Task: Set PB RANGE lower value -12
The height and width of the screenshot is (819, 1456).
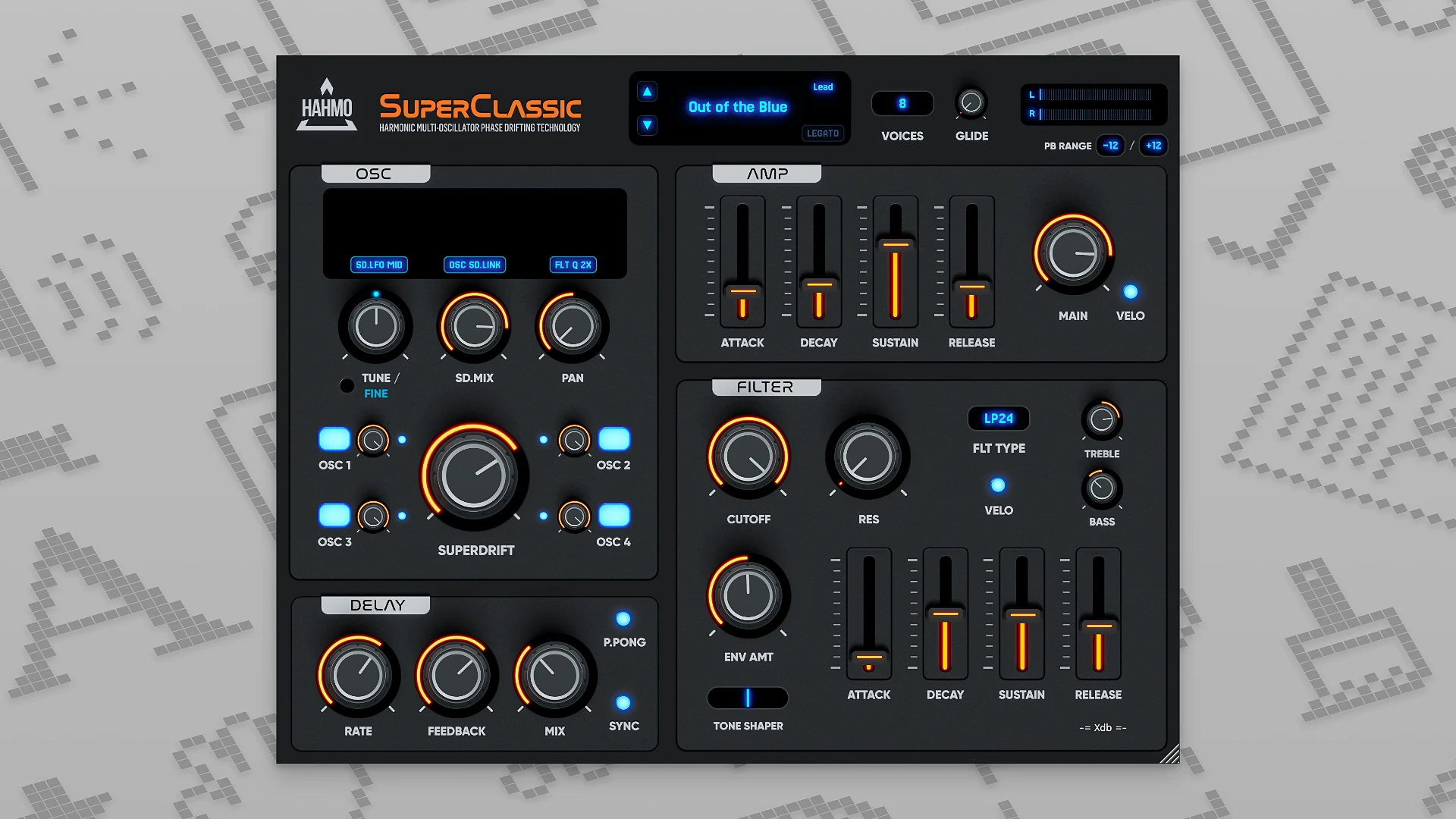Action: tap(1110, 146)
